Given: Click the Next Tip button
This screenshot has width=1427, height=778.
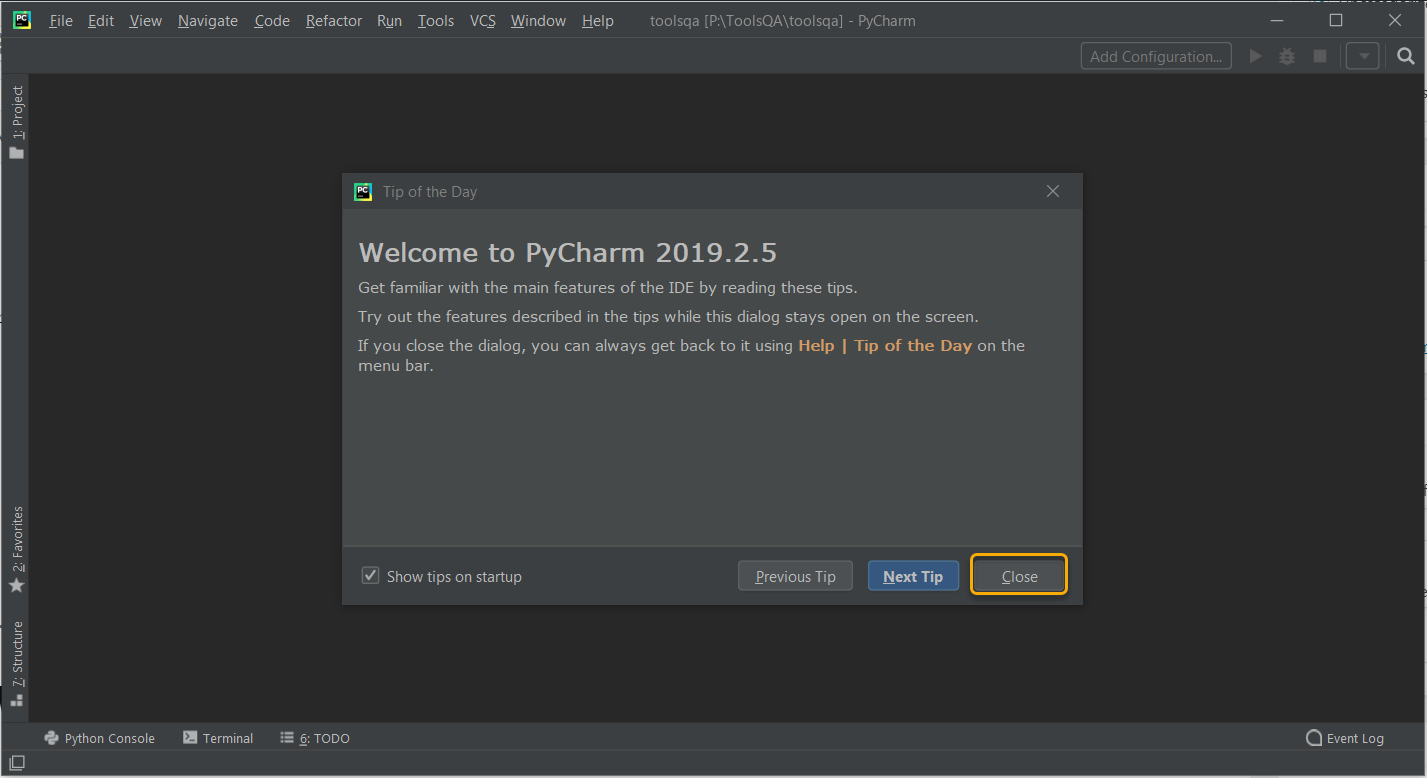Looking at the screenshot, I should click(x=913, y=576).
